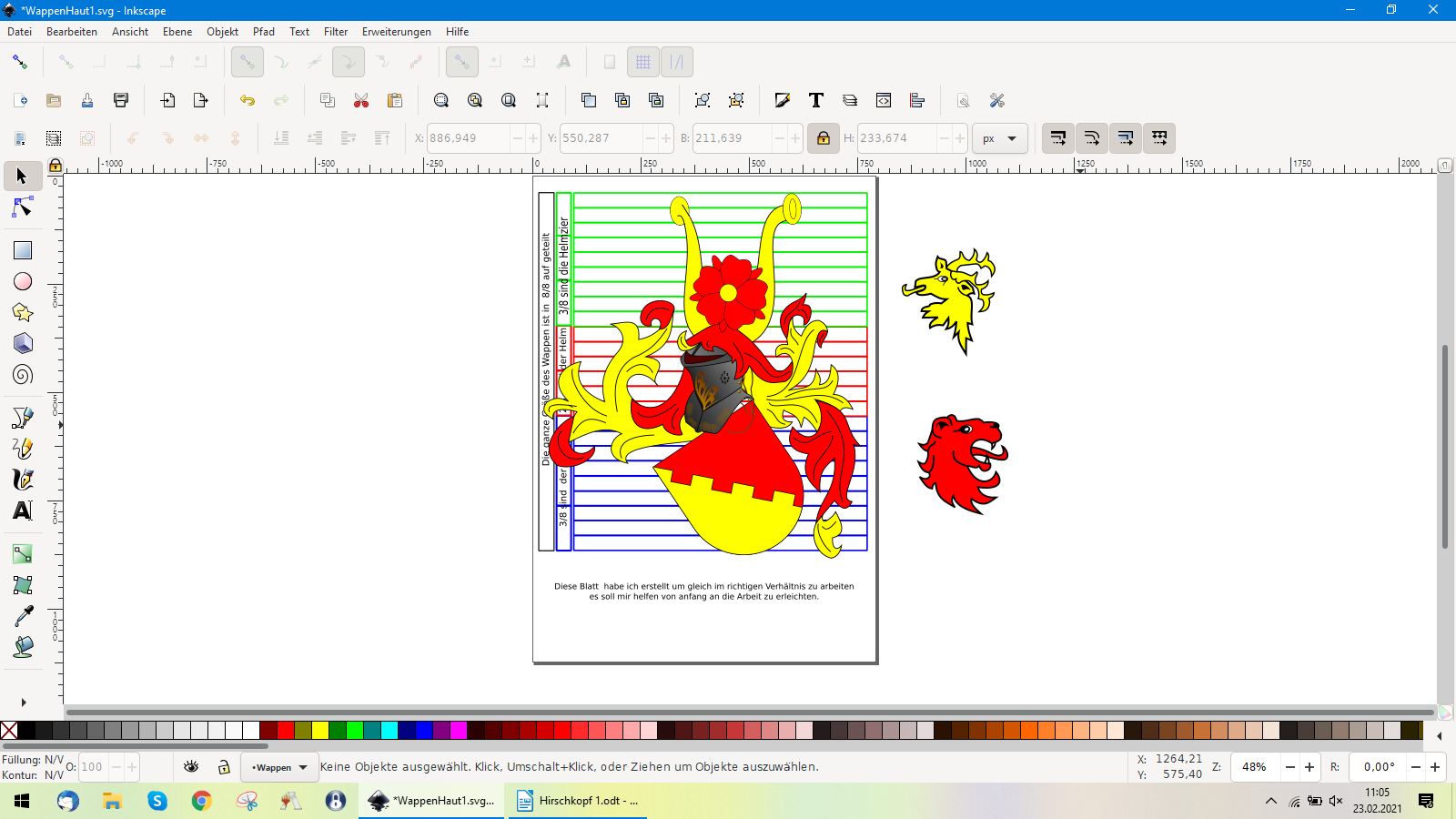
Task: Click the Cut scissors icon
Action: [x=361, y=100]
